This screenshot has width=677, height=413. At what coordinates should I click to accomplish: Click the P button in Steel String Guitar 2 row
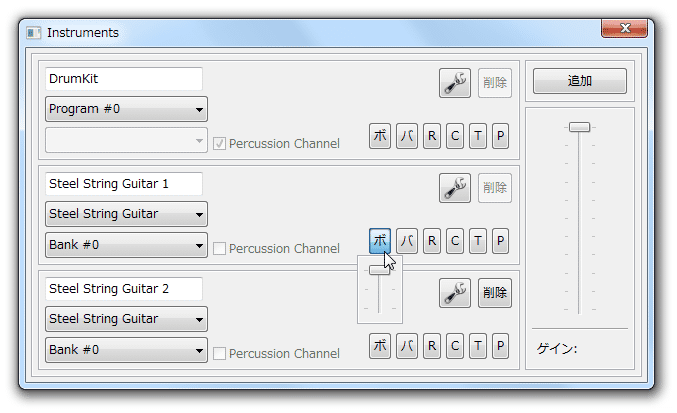tap(500, 346)
